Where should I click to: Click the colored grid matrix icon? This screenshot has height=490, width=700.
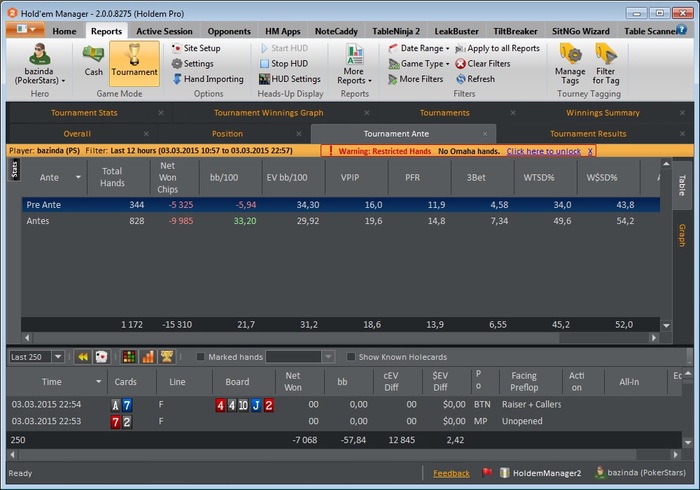[x=129, y=357]
